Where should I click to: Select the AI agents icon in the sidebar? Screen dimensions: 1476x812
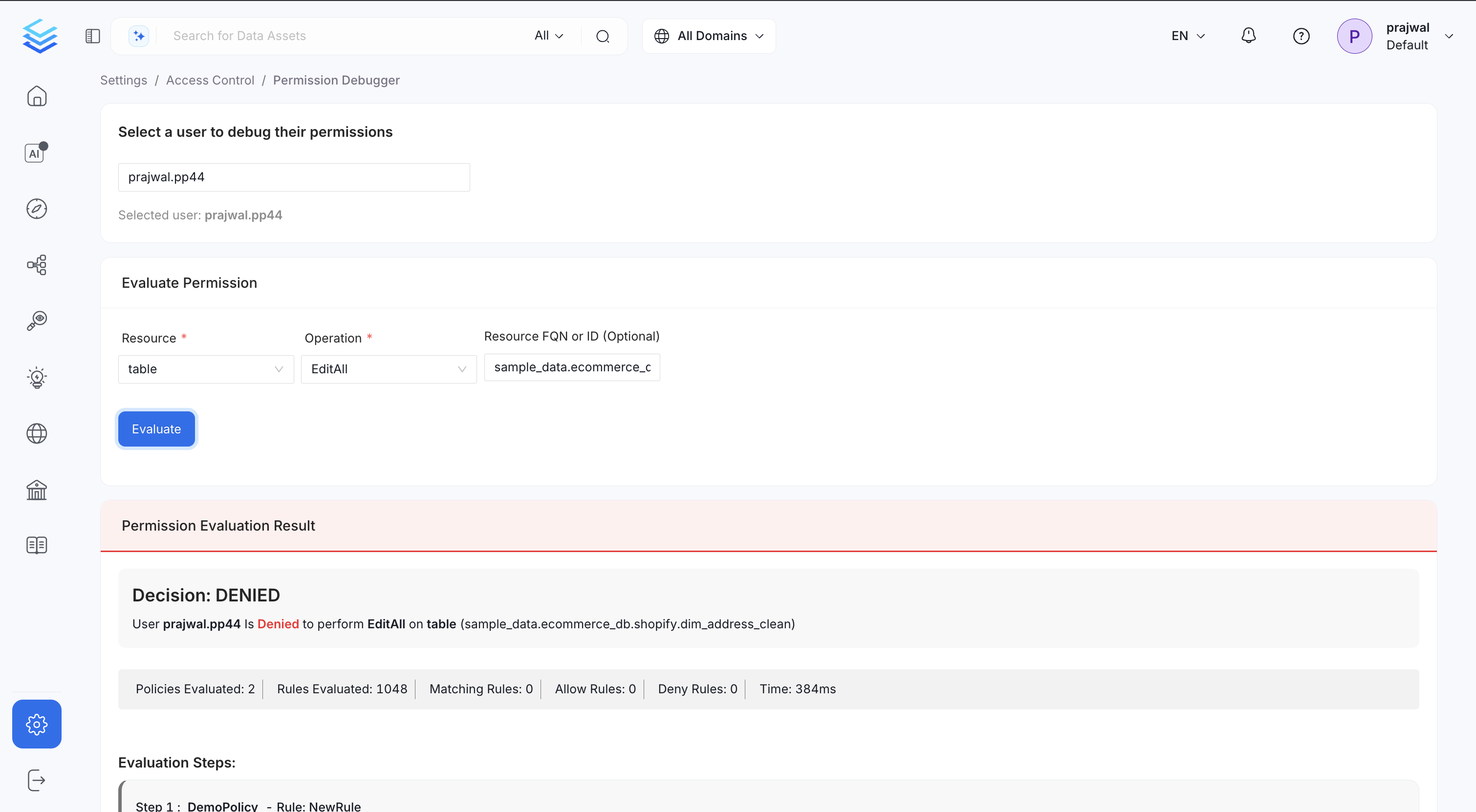(x=36, y=152)
